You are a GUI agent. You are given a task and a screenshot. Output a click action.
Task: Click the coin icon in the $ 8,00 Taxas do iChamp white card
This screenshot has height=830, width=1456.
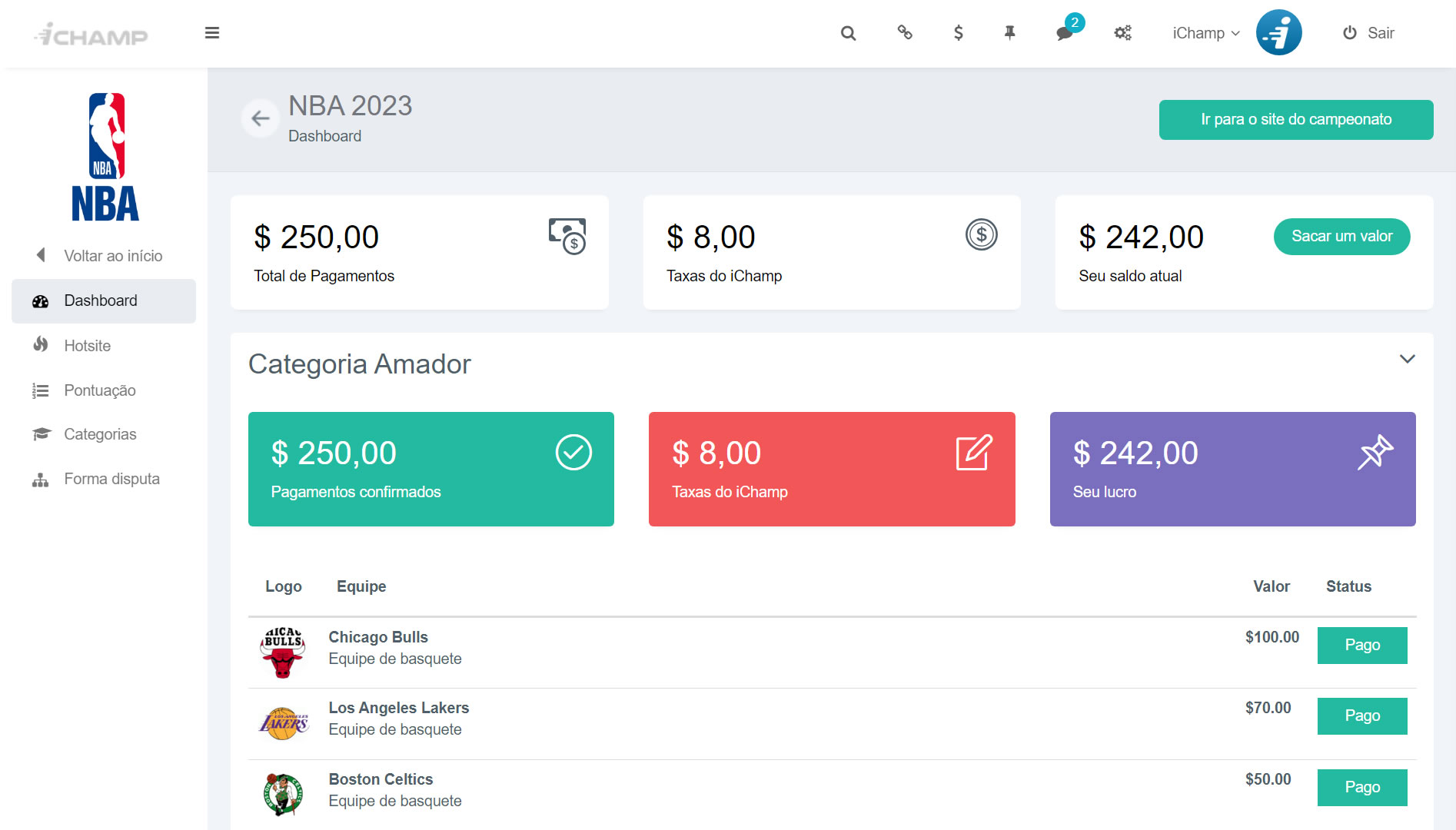[981, 234]
